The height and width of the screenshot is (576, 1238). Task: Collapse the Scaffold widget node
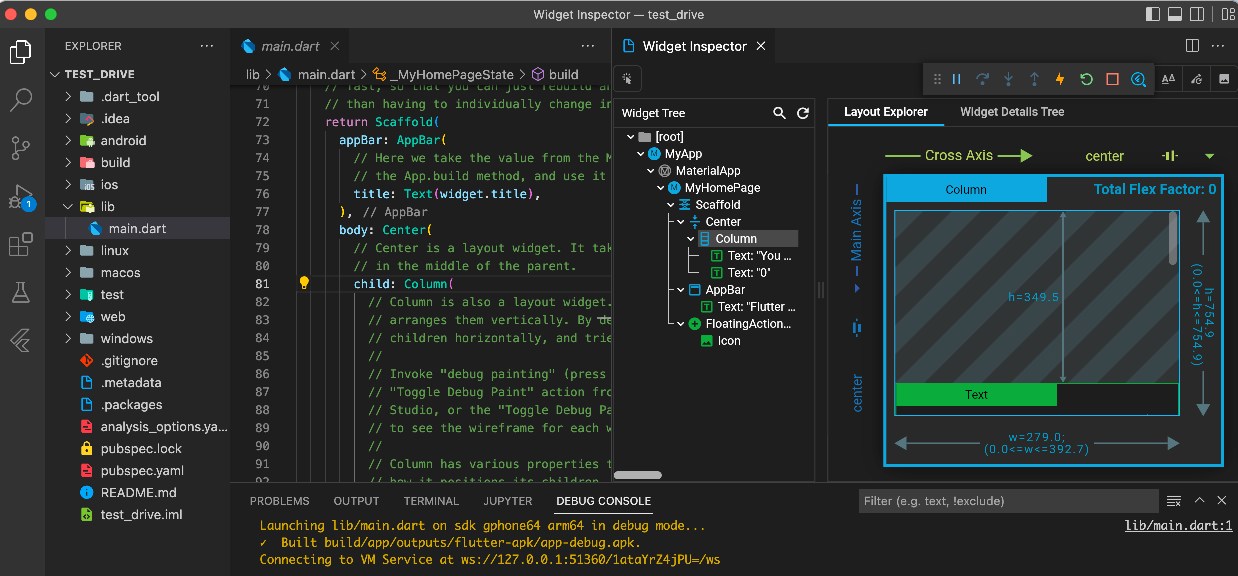671,205
